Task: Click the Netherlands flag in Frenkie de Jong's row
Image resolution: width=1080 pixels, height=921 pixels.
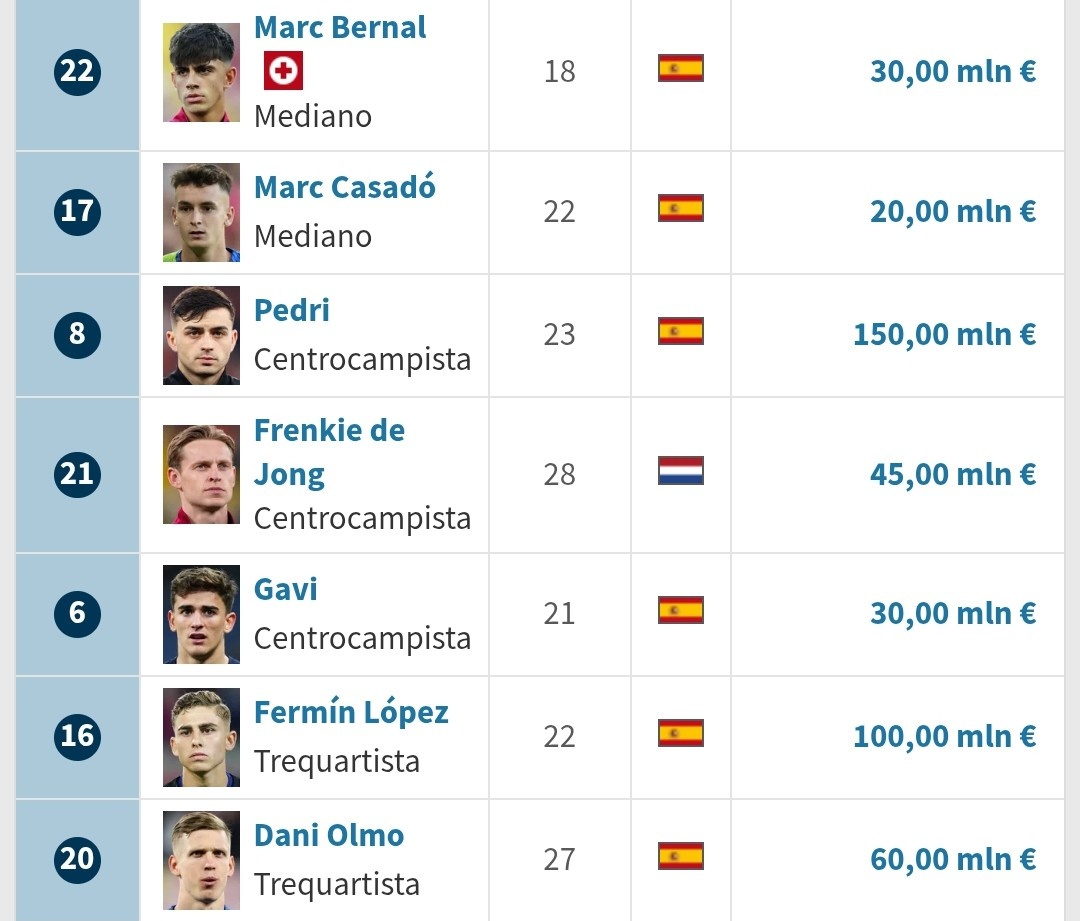Action: point(680,471)
